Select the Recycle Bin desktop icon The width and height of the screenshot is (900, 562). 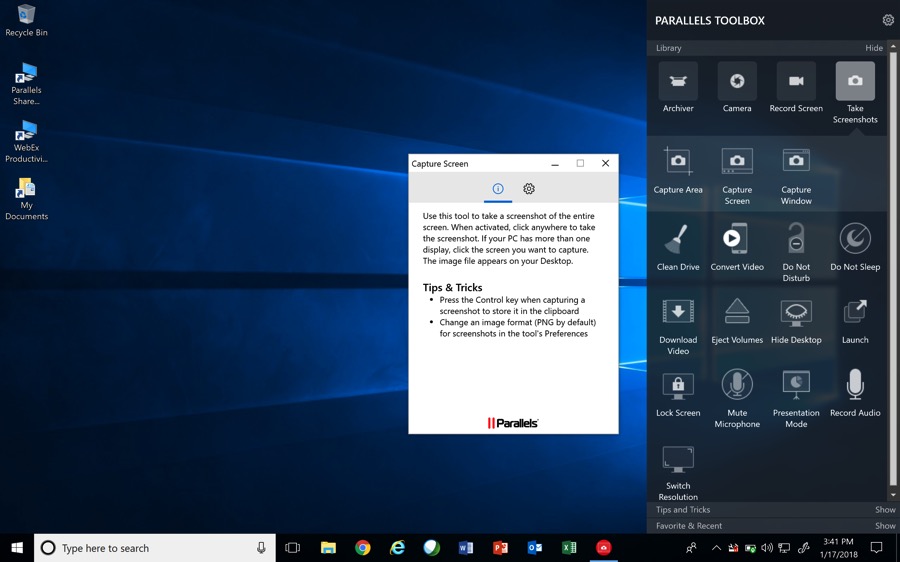(x=26, y=20)
